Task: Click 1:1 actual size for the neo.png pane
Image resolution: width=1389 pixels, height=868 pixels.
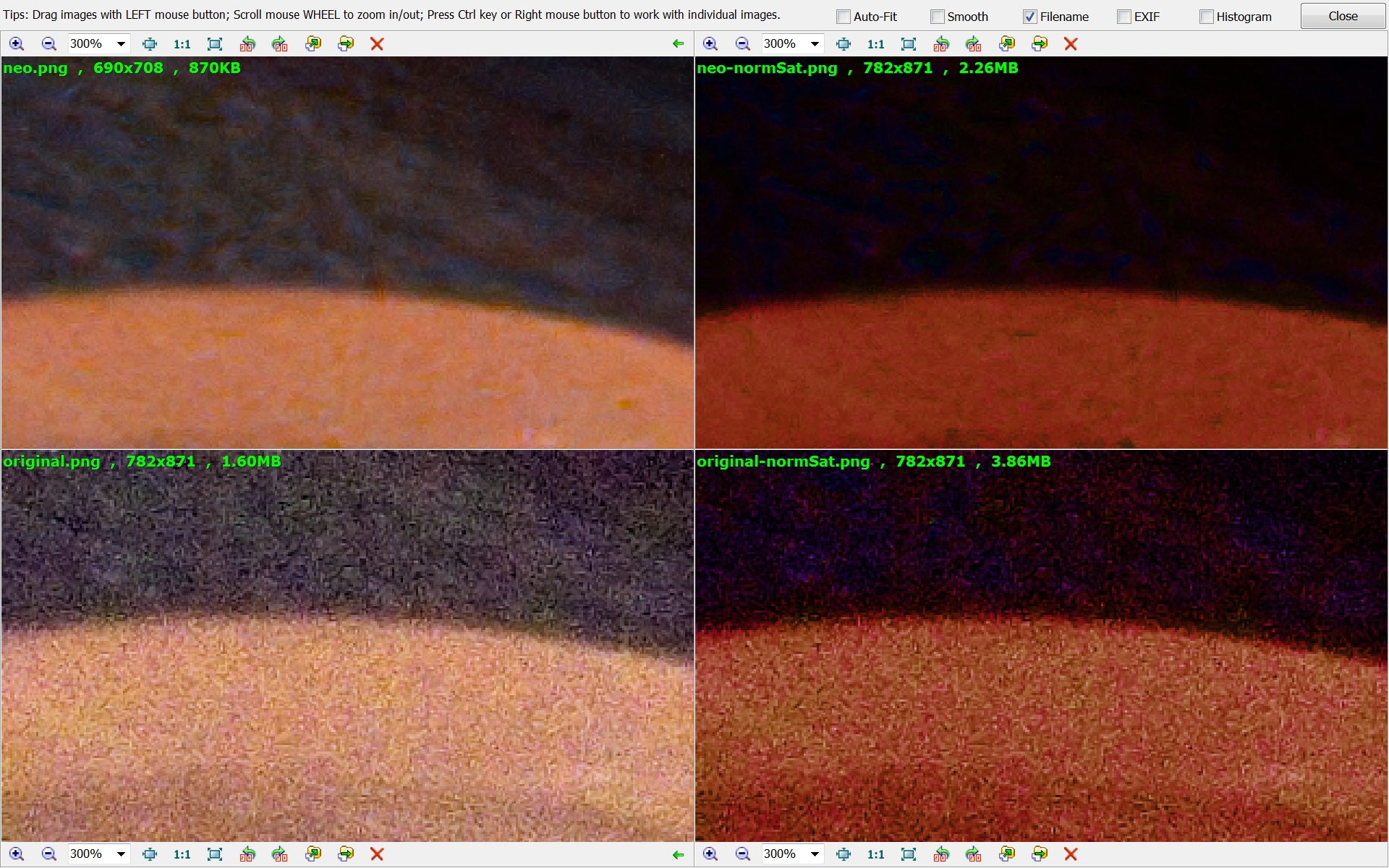Action: tap(182, 44)
